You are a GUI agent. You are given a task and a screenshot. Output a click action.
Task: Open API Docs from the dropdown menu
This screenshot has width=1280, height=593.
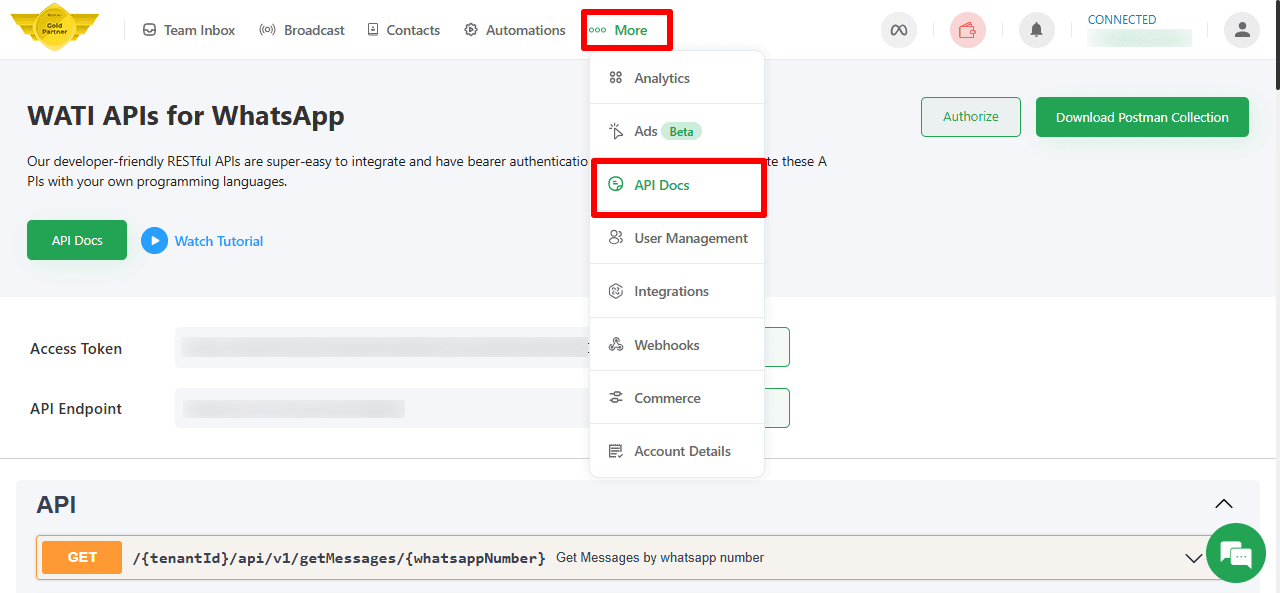click(662, 185)
